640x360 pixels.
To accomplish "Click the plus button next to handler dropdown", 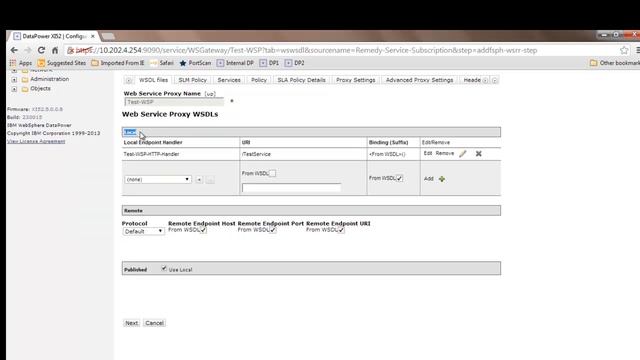I will click(199, 180).
